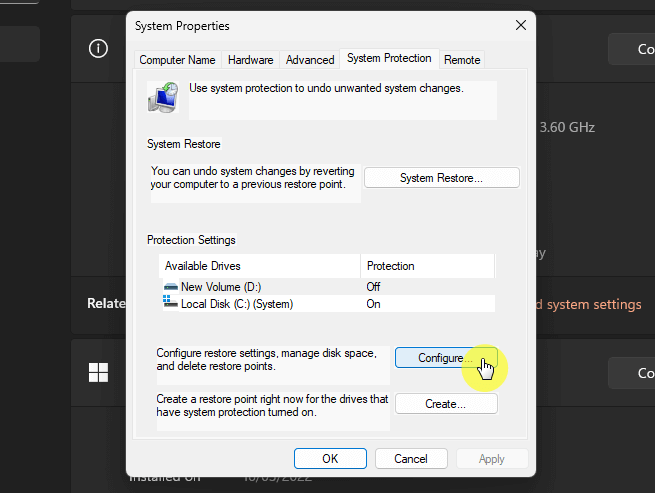The image size is (655, 493).
Task: Click the Off protection status cell
Action: [373, 287]
